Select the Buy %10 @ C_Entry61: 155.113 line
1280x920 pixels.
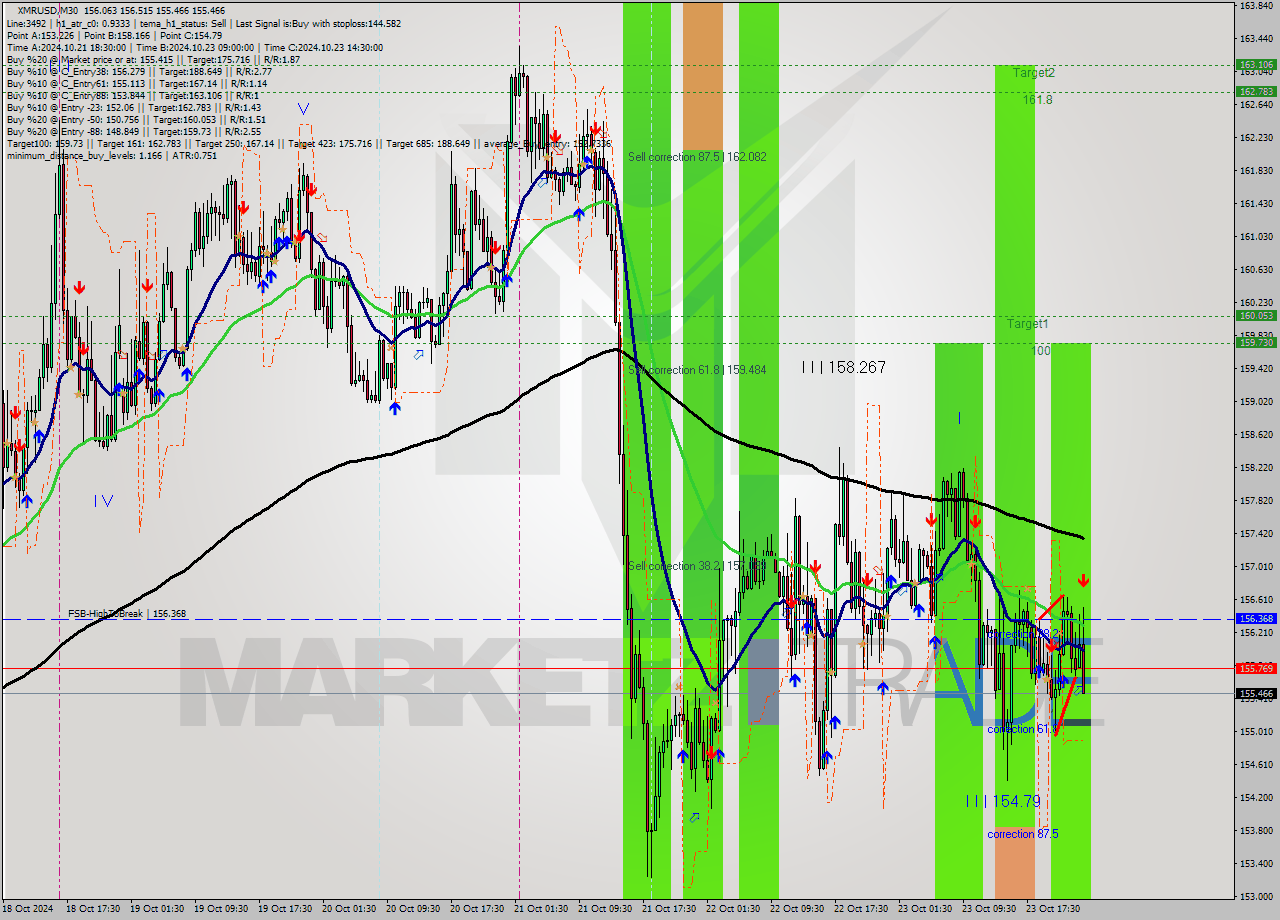pos(137,83)
